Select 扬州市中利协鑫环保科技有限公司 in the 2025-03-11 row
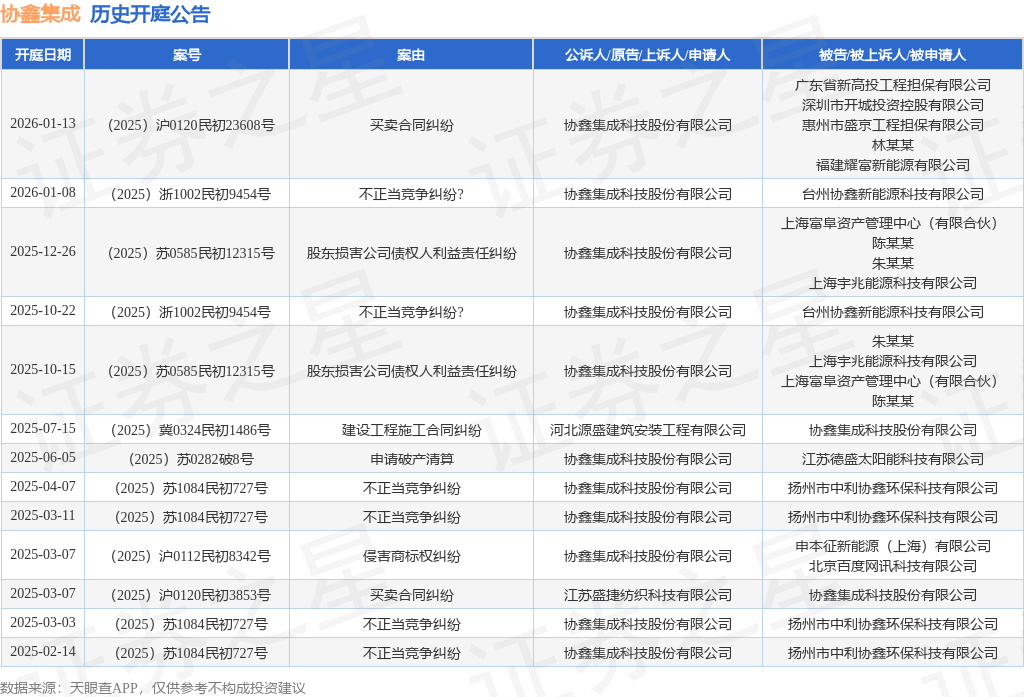 [893, 517]
